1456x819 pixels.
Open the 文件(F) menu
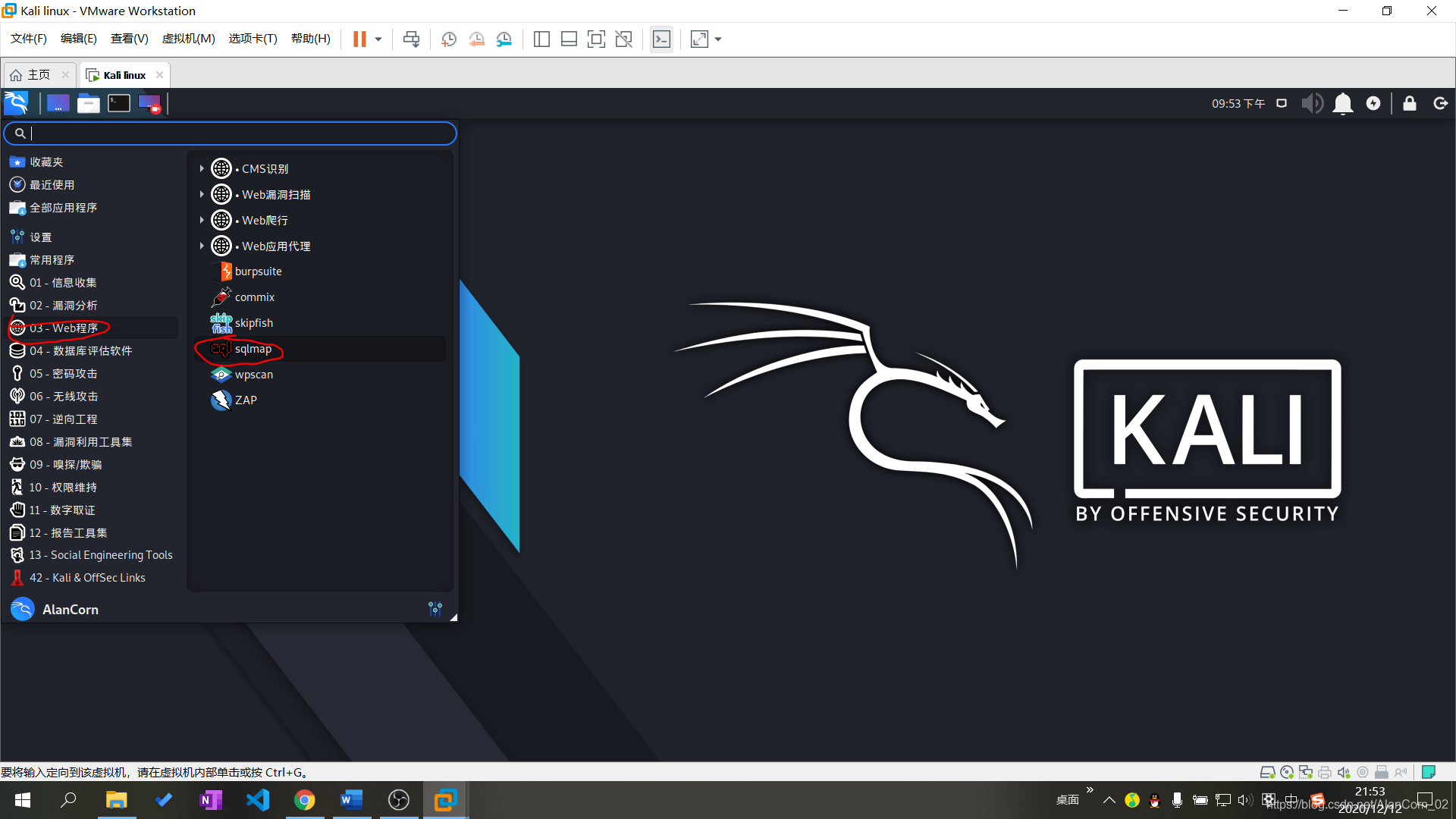click(x=29, y=39)
